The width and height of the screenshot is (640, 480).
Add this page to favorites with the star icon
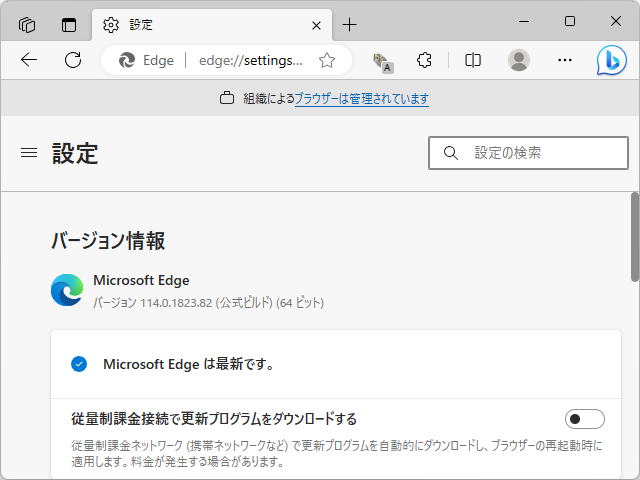tap(327, 60)
